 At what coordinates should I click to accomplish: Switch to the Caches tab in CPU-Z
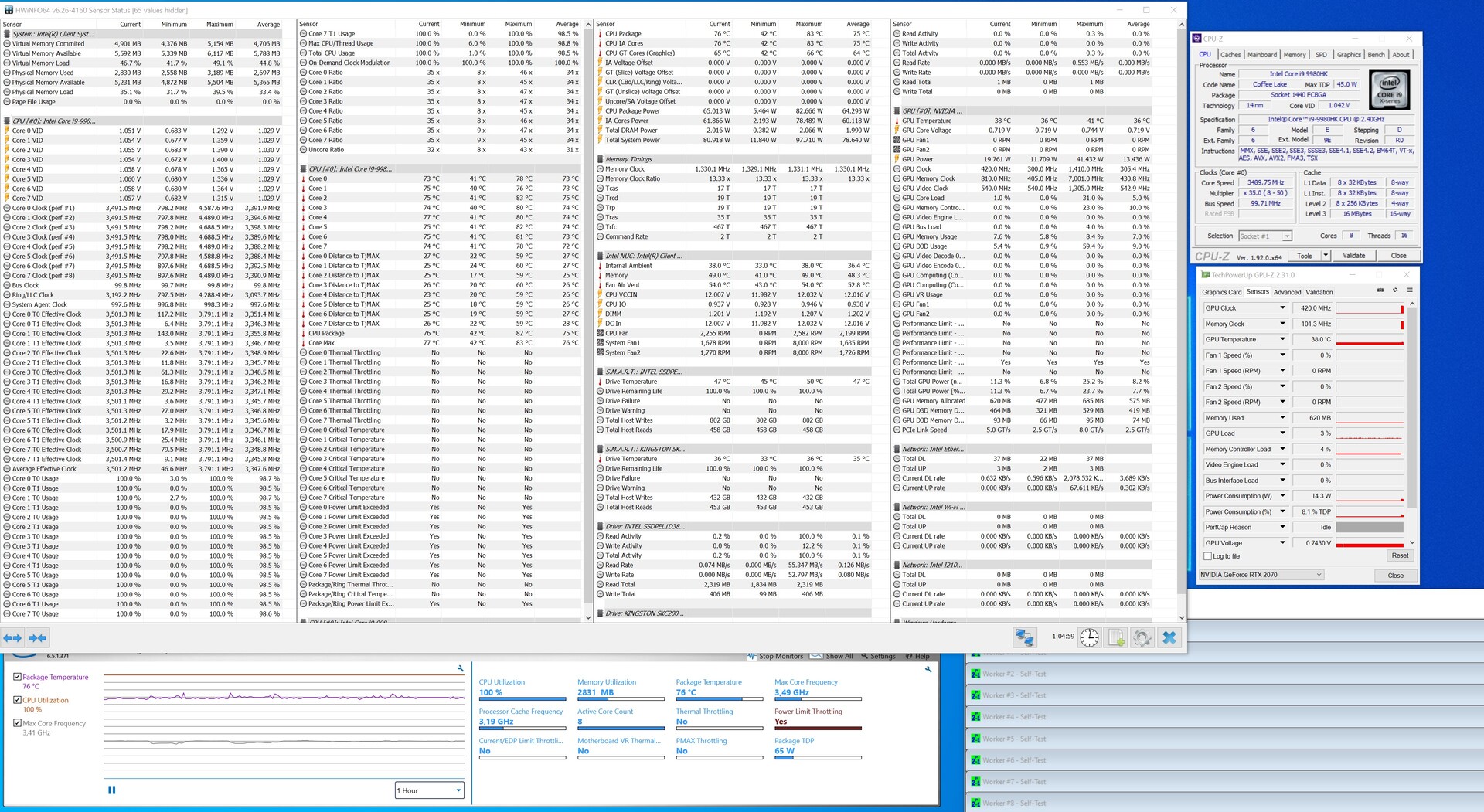[1230, 55]
